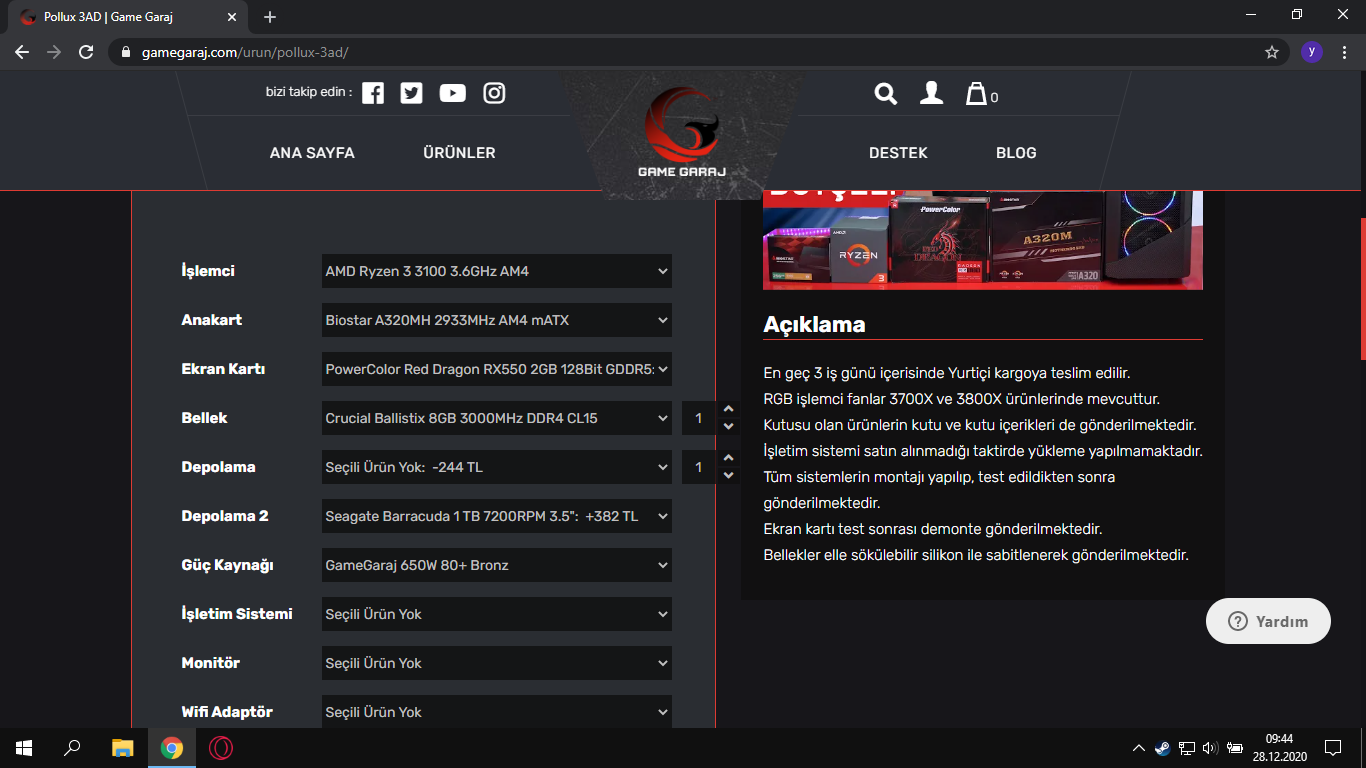This screenshot has height=768, width=1366.
Task: Click the Güç Kaynağı label text
Action: click(x=227, y=565)
